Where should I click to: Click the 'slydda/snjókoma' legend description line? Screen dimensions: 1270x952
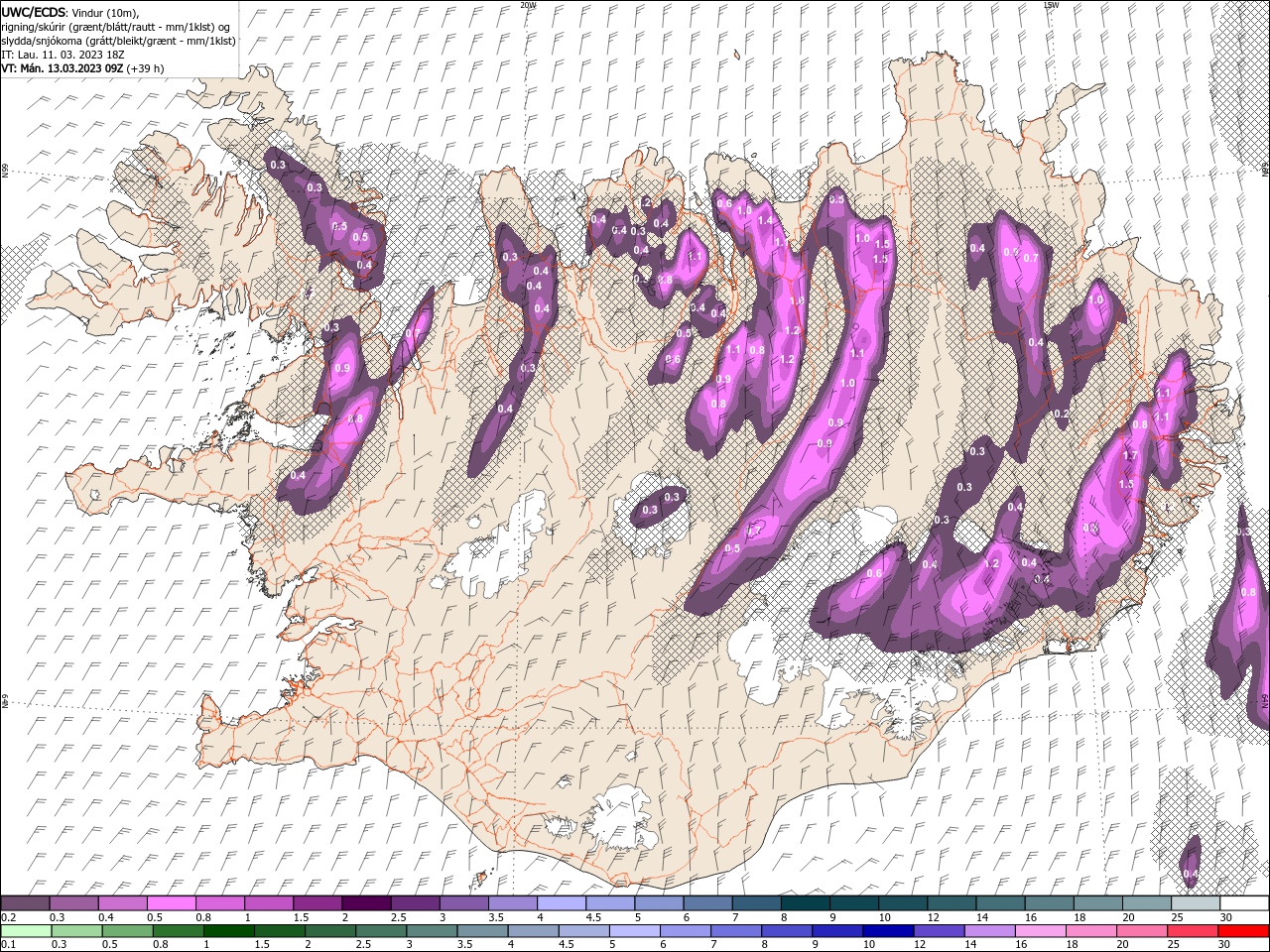coord(118,41)
